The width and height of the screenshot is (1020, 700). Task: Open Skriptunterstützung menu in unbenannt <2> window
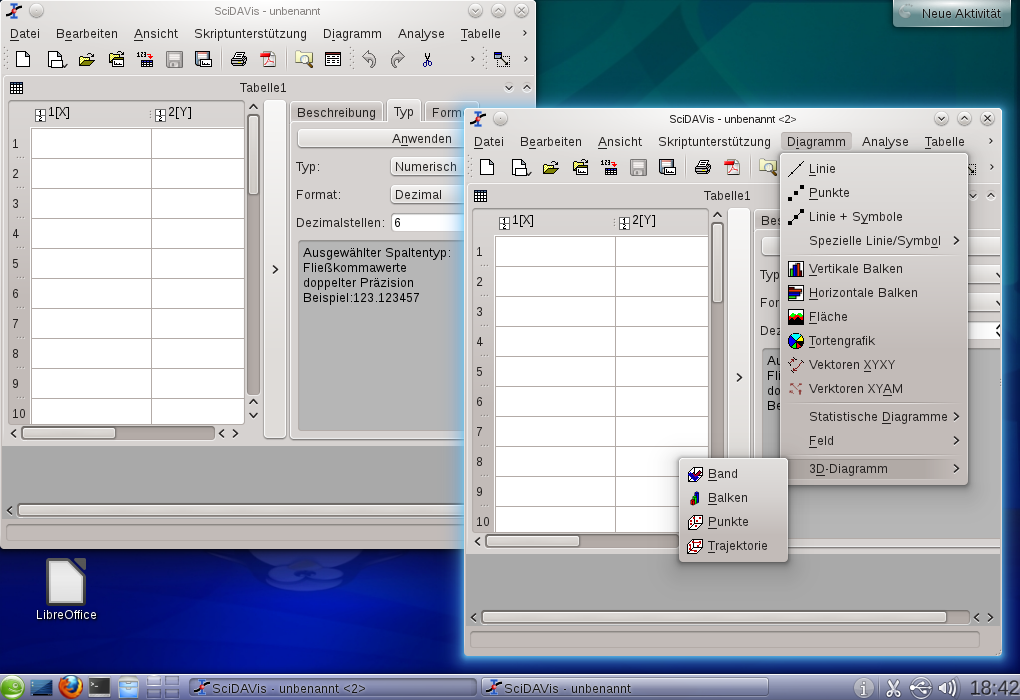714,142
